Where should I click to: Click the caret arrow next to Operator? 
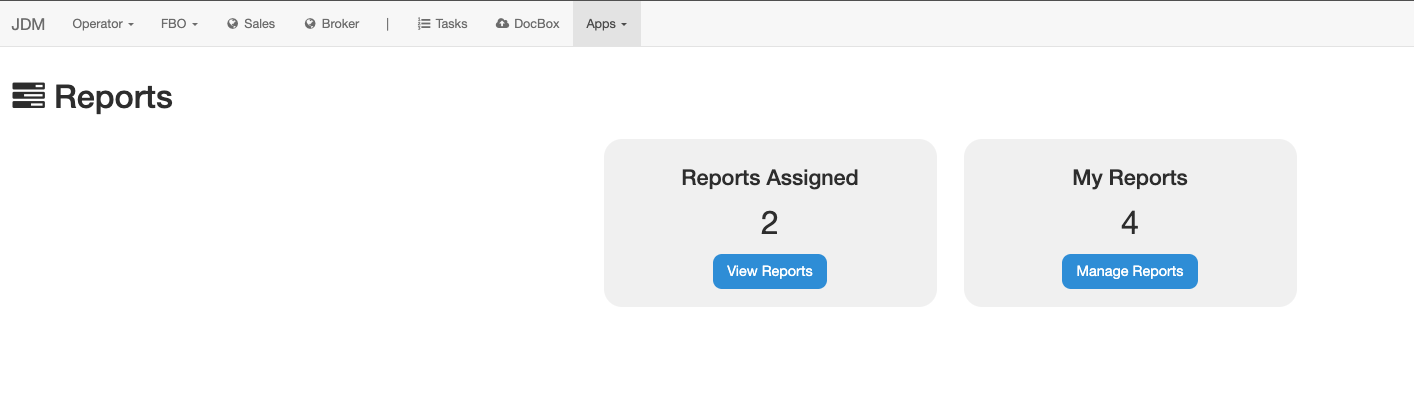point(131,25)
